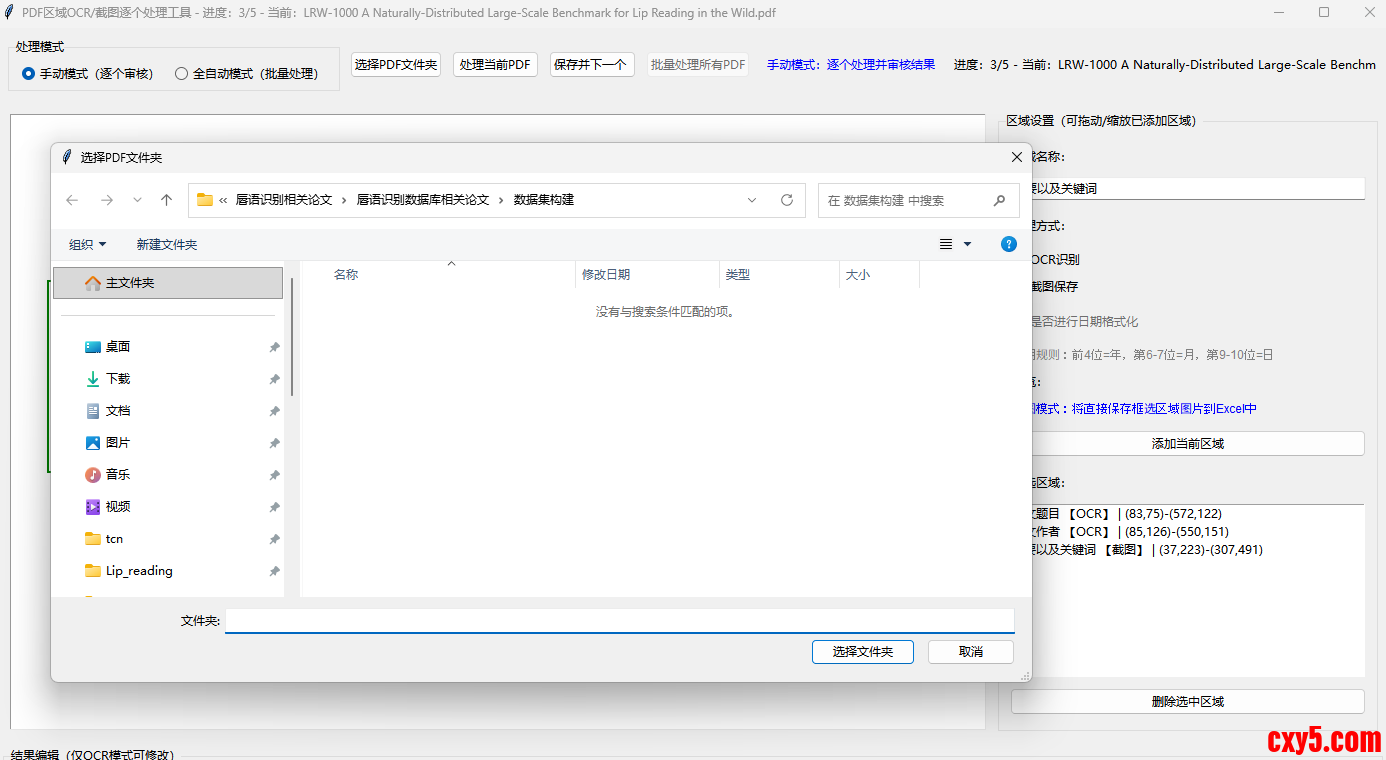
Task: Select Lip_reading folder in the sidebar
Action: (x=139, y=571)
